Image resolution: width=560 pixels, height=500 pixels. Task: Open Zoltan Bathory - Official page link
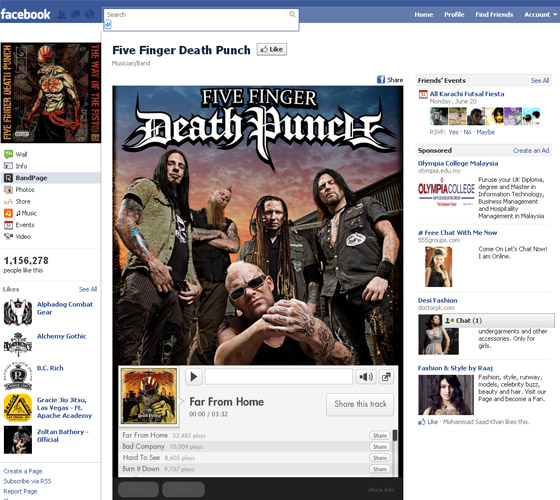click(62, 436)
